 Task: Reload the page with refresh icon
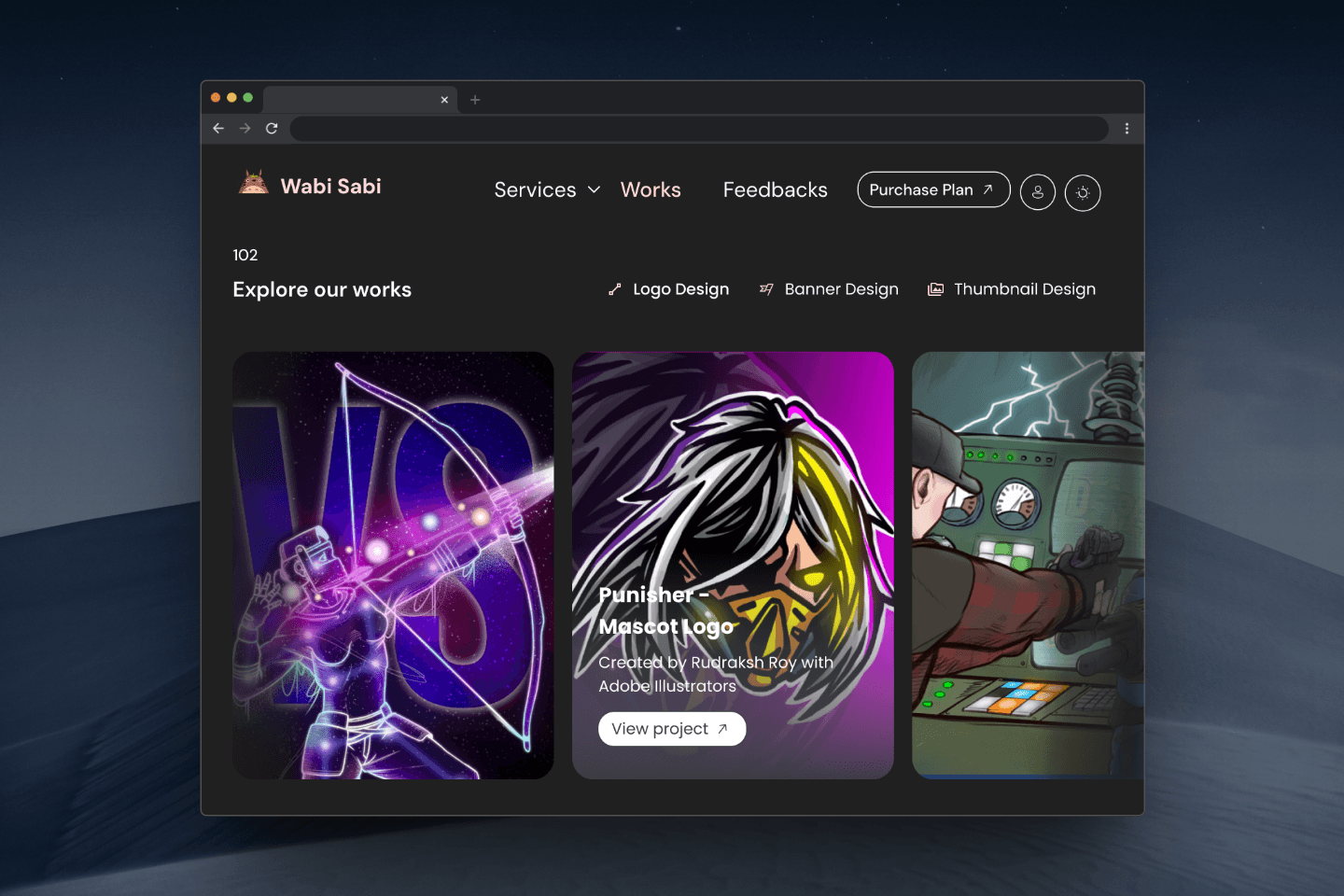coord(272,129)
